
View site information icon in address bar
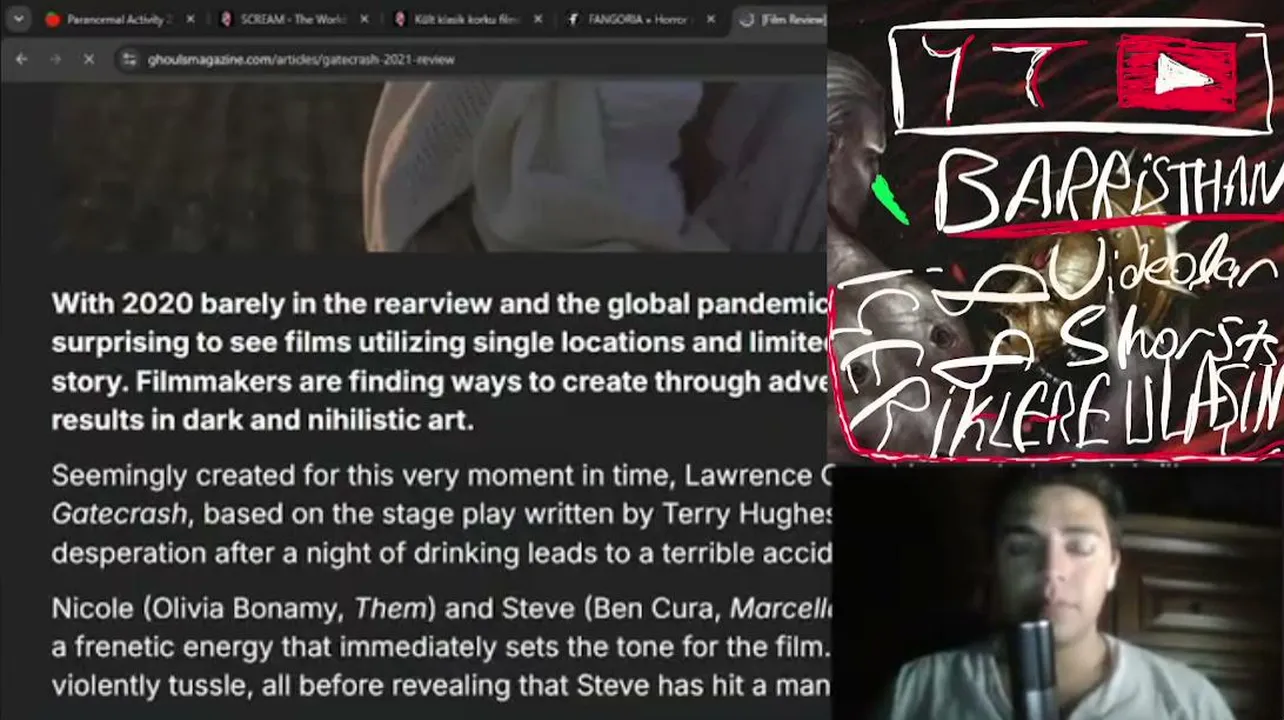pyautogui.click(x=128, y=59)
